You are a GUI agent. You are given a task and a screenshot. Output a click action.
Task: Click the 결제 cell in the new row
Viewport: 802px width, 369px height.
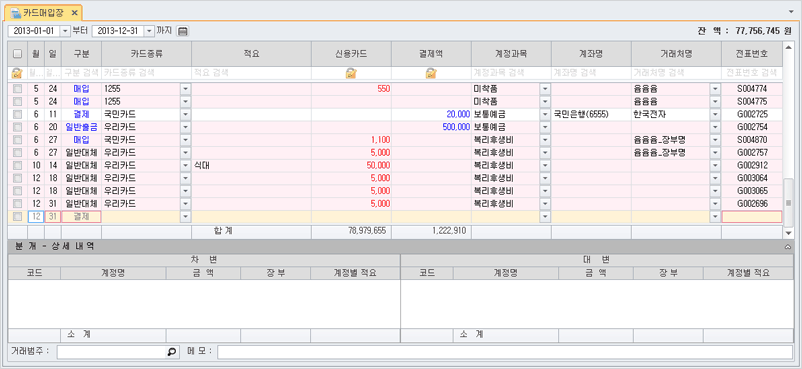(x=81, y=216)
